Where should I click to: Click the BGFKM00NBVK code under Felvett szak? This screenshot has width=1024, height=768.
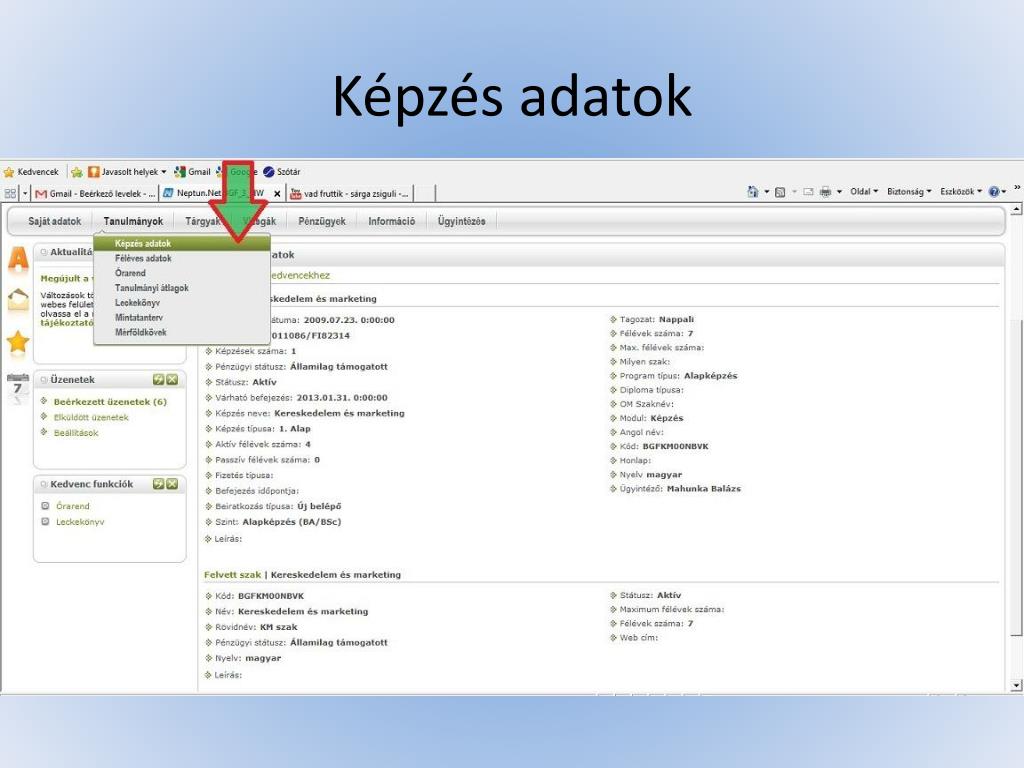point(271,596)
